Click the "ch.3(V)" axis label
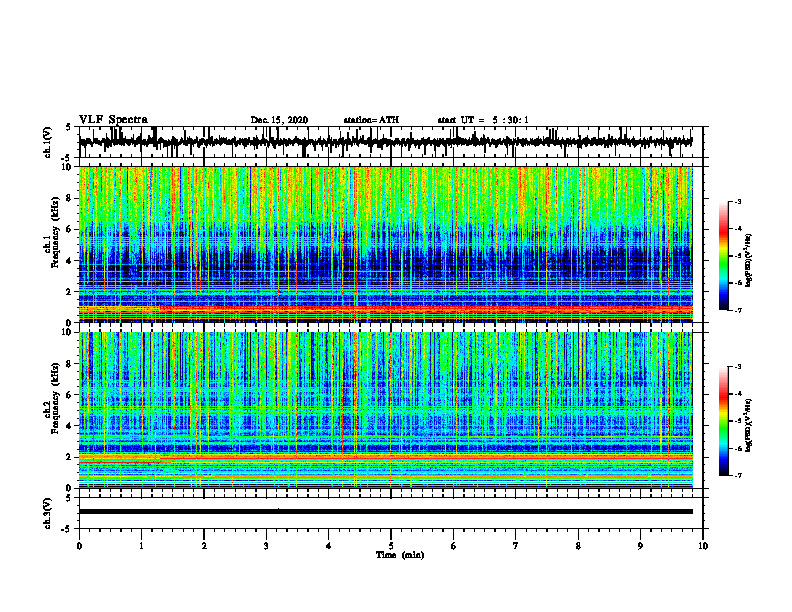The height and width of the screenshot is (612, 792). tap(48, 513)
